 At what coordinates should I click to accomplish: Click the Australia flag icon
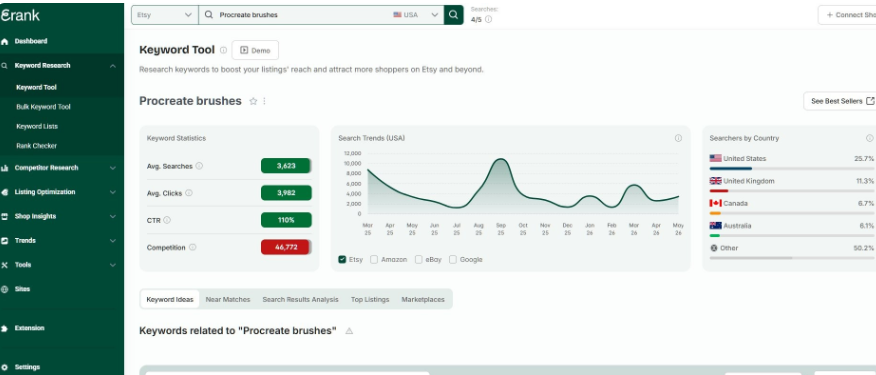715,226
